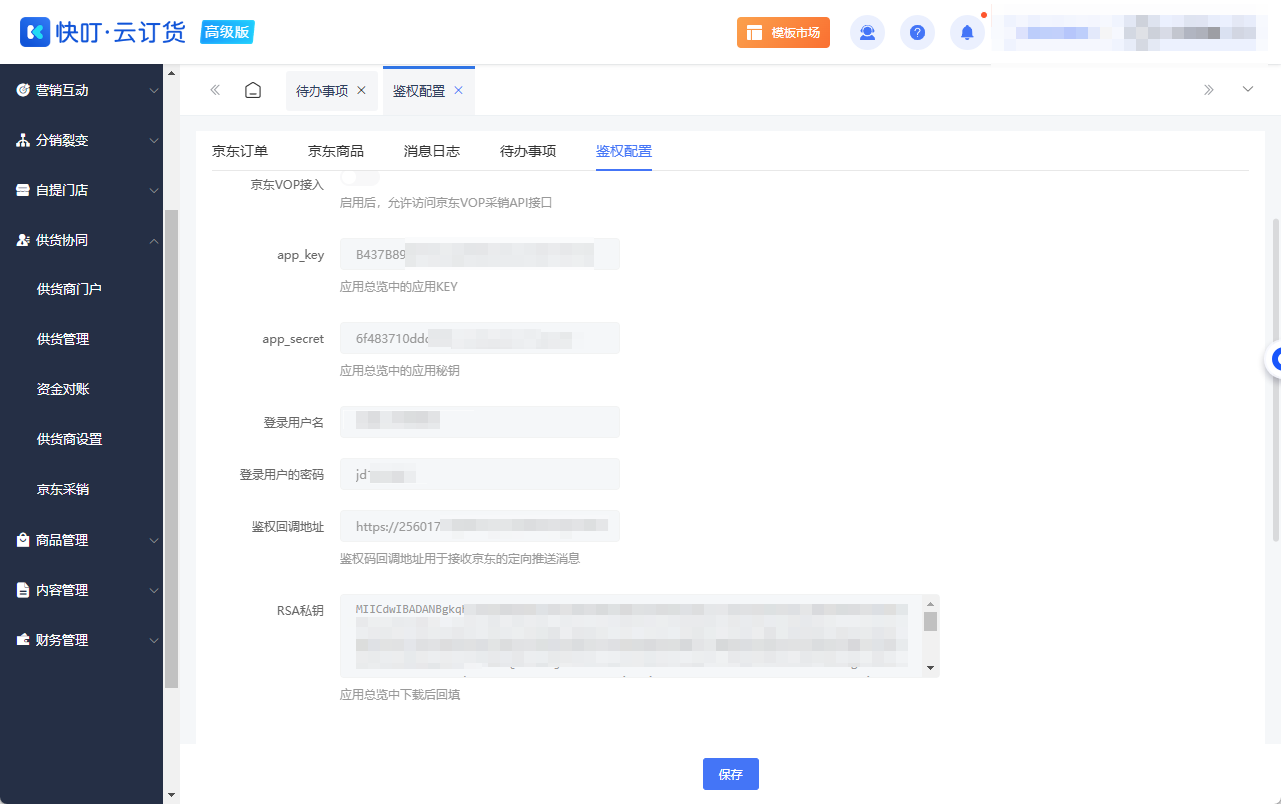Open 供货管理 in the sidebar
Image resolution: width=1281 pixels, height=804 pixels.
(x=63, y=339)
